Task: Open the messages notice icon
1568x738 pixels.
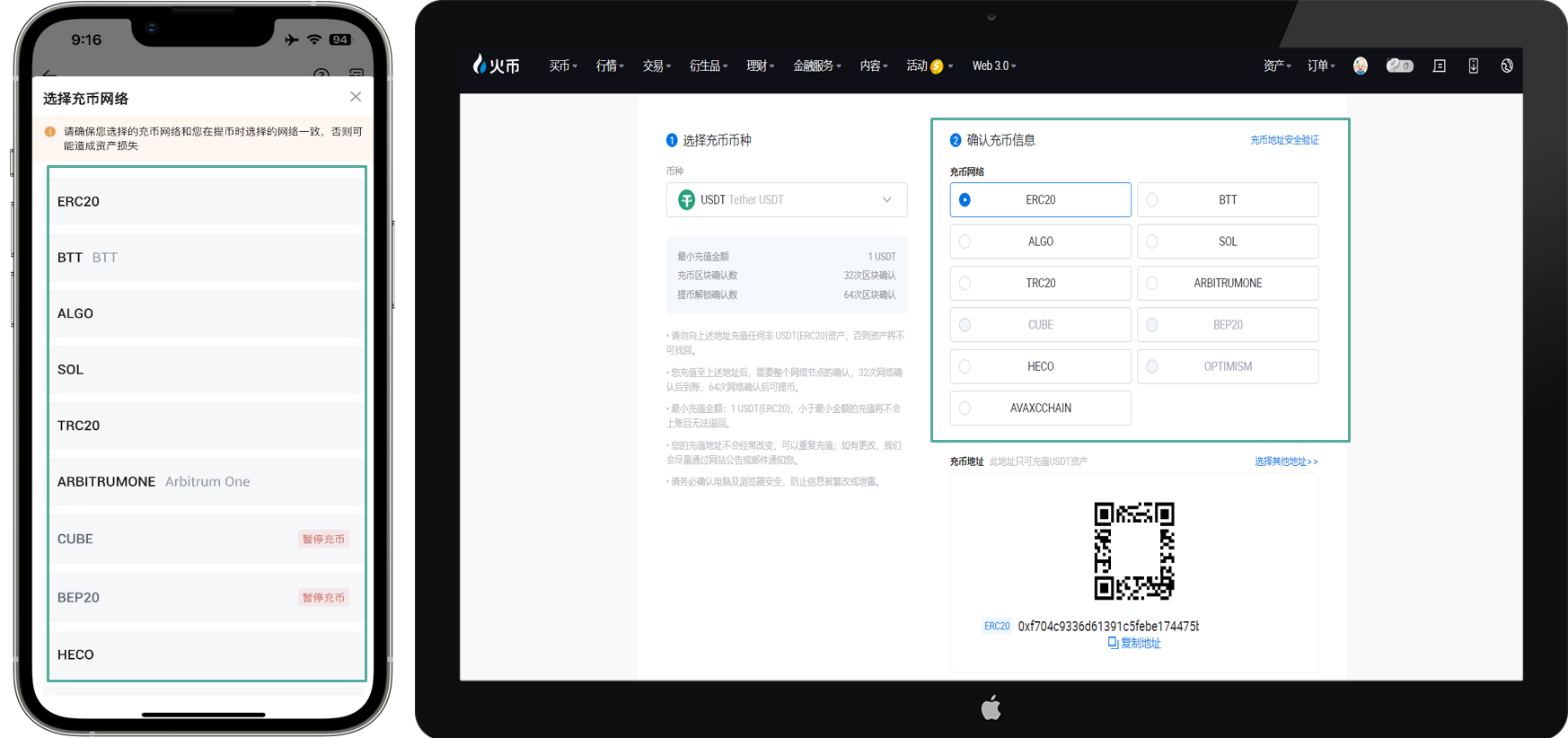Action: (1439, 66)
